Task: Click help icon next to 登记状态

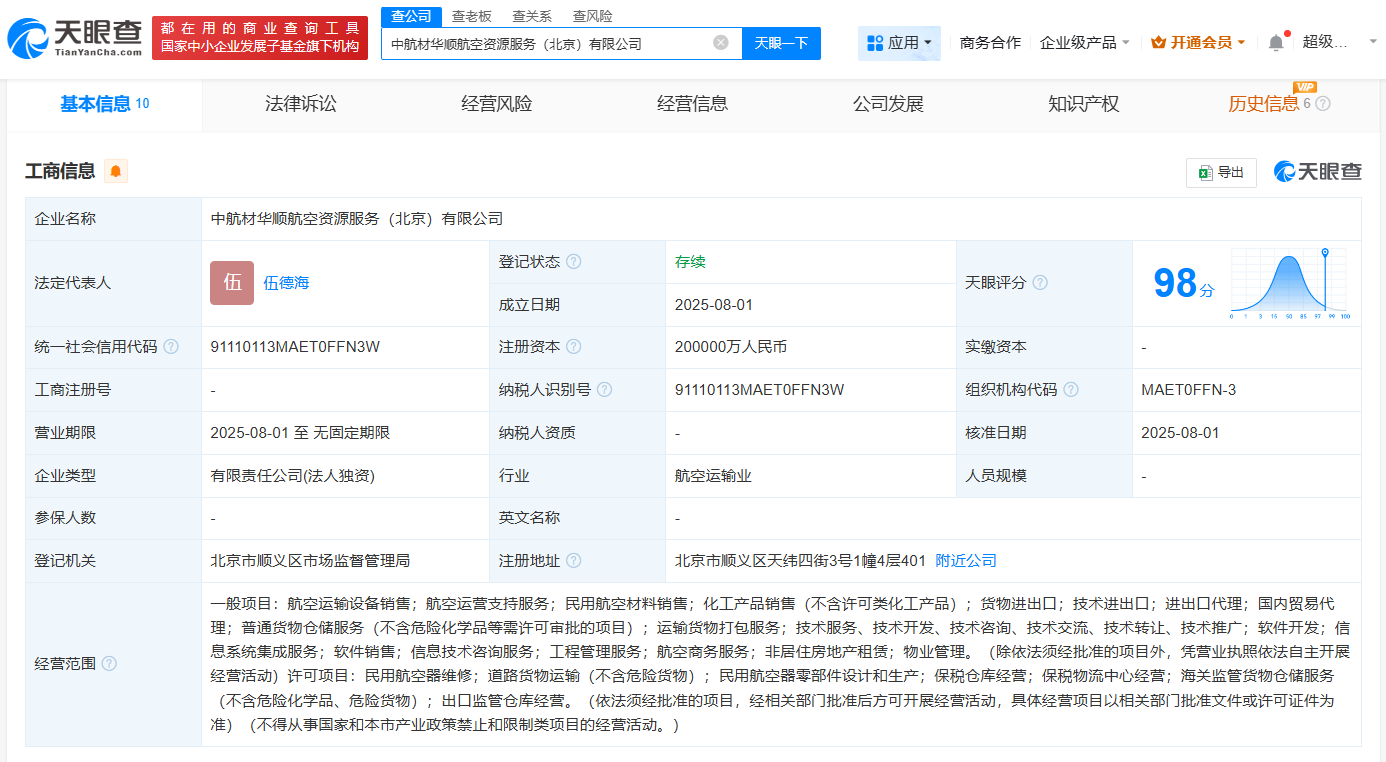Action: pos(573,262)
